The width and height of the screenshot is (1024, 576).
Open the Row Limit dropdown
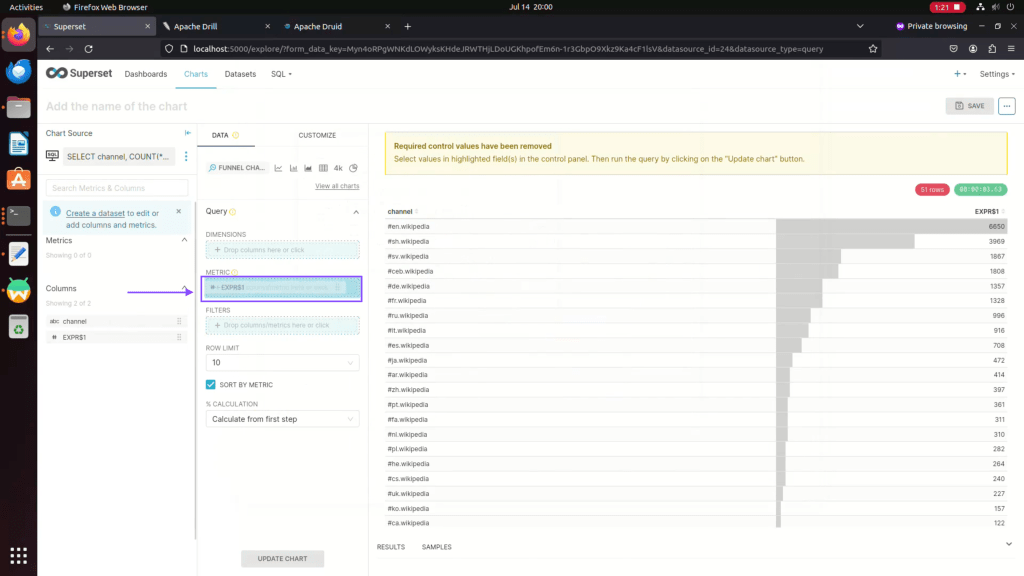tap(282, 362)
